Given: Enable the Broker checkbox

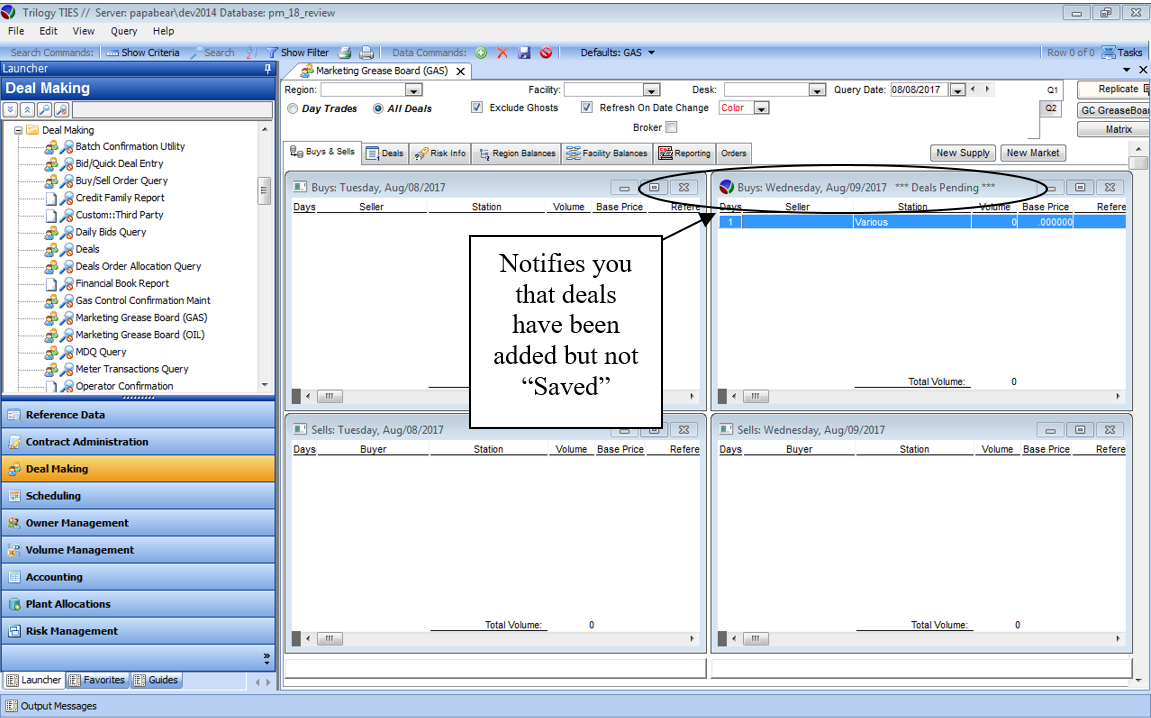Looking at the screenshot, I should pyautogui.click(x=671, y=128).
